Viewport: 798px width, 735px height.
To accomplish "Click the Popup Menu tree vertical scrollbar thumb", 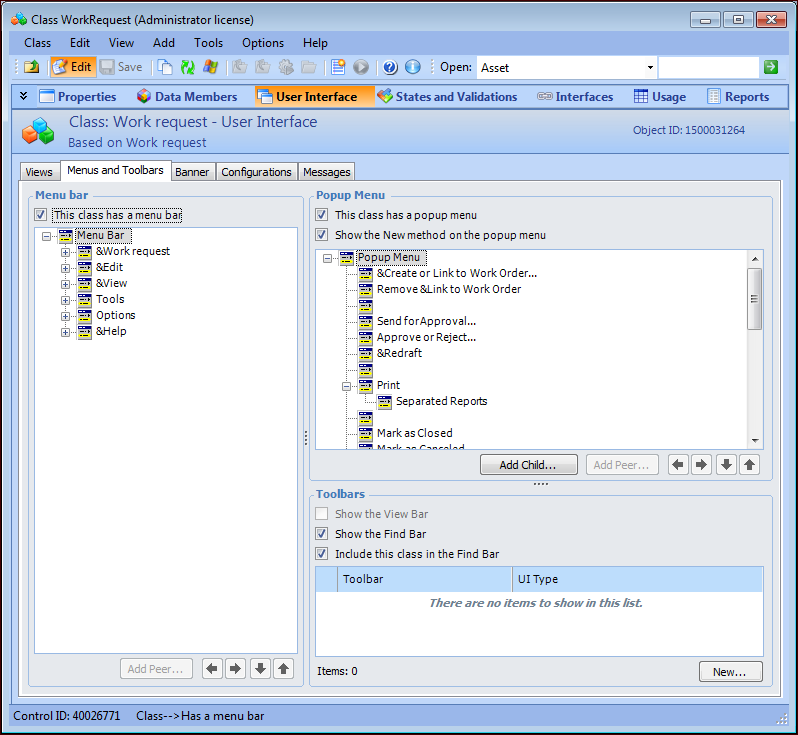I will [755, 297].
